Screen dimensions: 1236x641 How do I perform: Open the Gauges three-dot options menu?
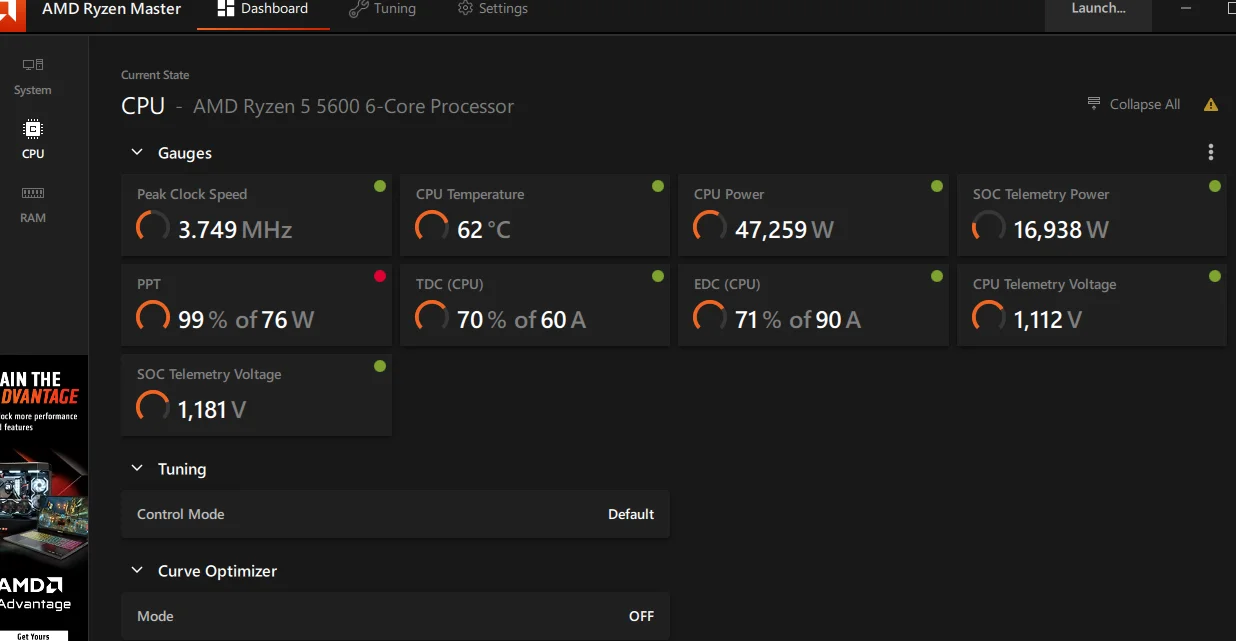(x=1211, y=152)
